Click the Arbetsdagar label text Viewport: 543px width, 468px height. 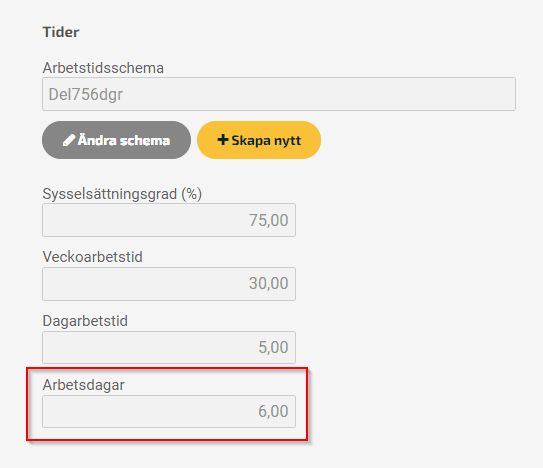point(83,385)
